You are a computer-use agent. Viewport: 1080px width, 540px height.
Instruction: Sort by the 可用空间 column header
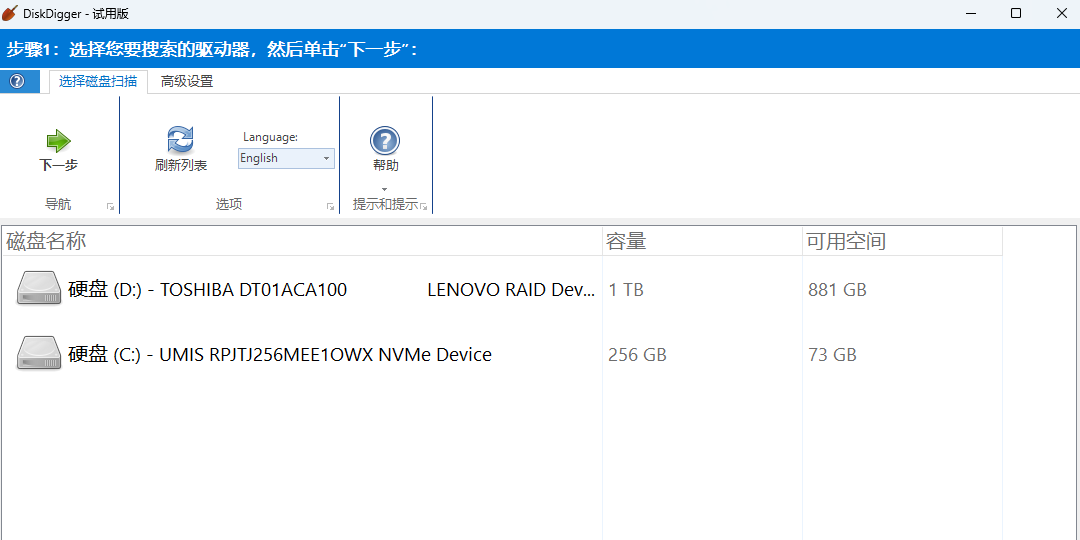coord(902,241)
